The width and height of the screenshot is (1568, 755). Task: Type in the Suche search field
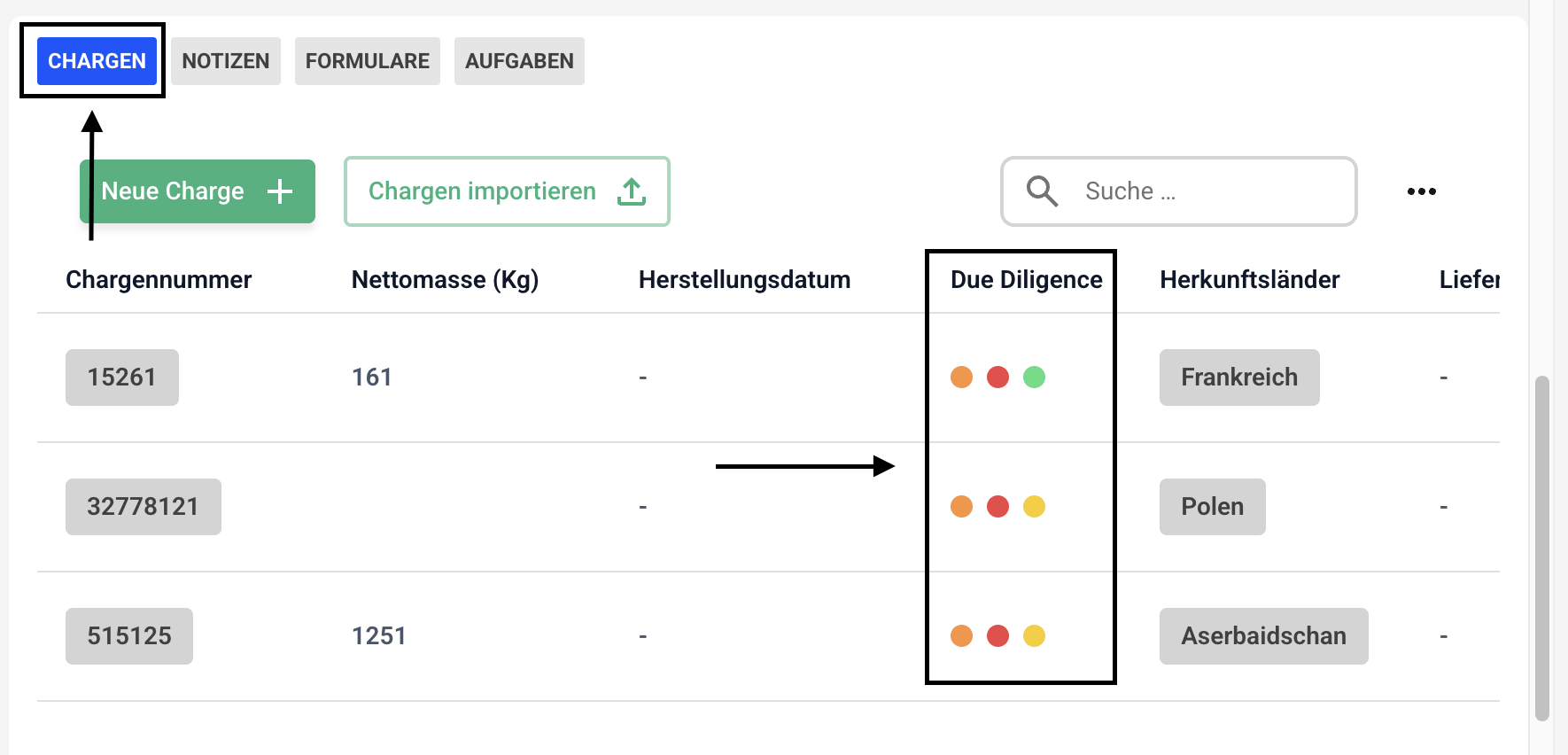[x=1205, y=191]
